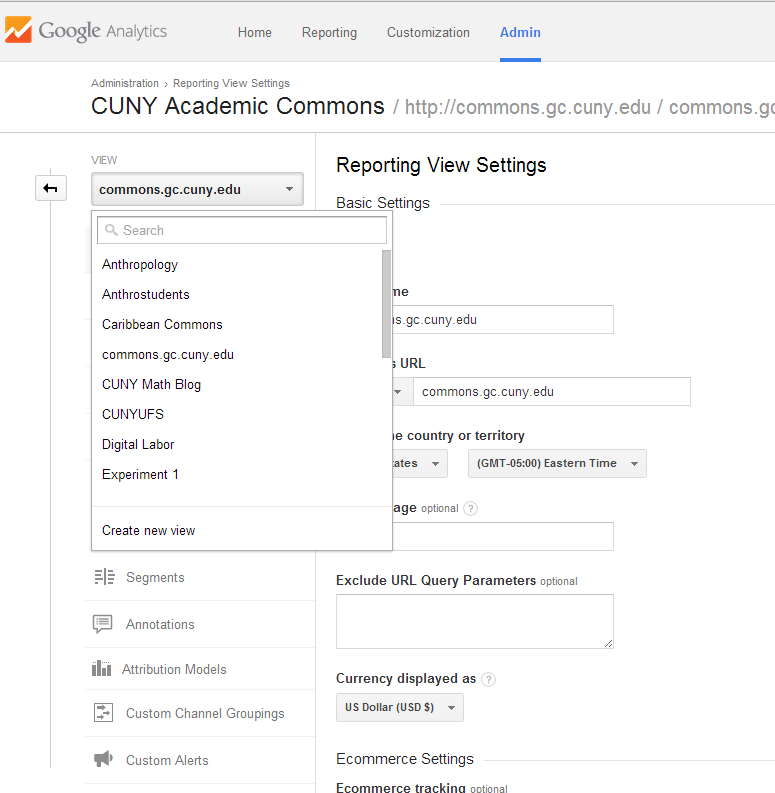Click the Custom Channel Groupings icon
The image size is (775, 793).
tap(103, 713)
